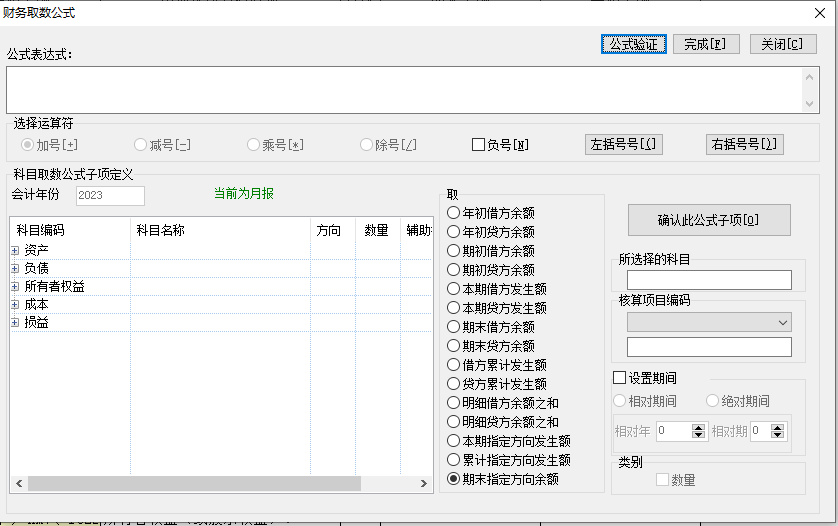Click the 完成[F] button
Screen dimensions: 838x526
tap(706, 44)
